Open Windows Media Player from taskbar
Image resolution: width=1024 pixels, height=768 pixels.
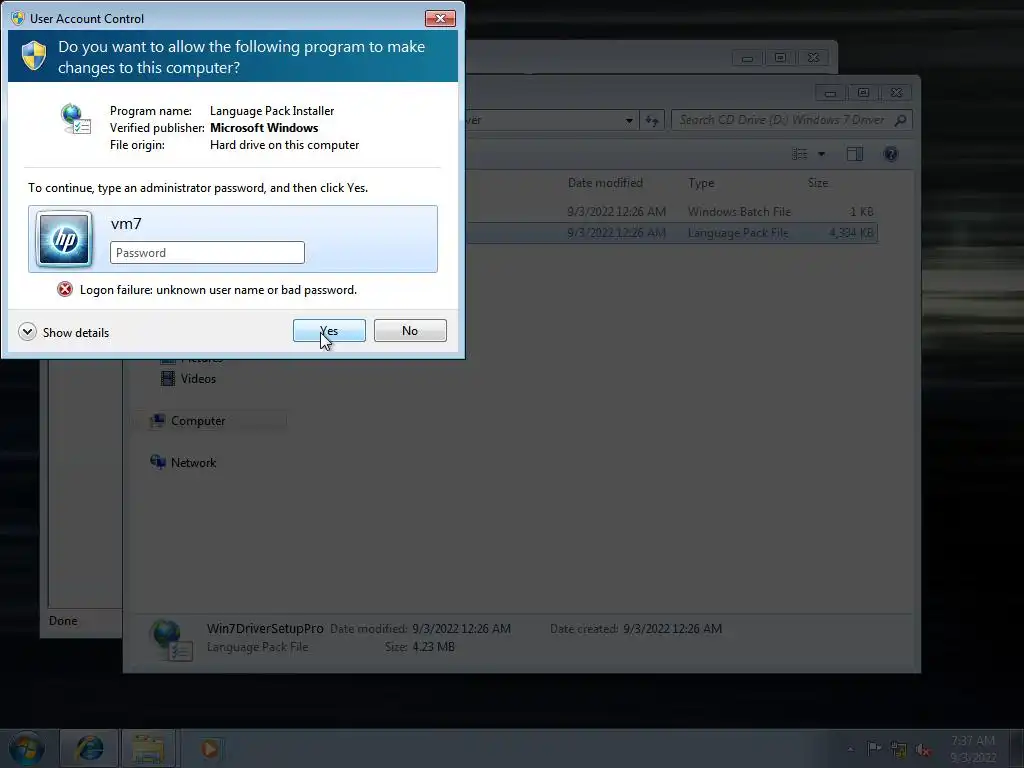coord(209,748)
